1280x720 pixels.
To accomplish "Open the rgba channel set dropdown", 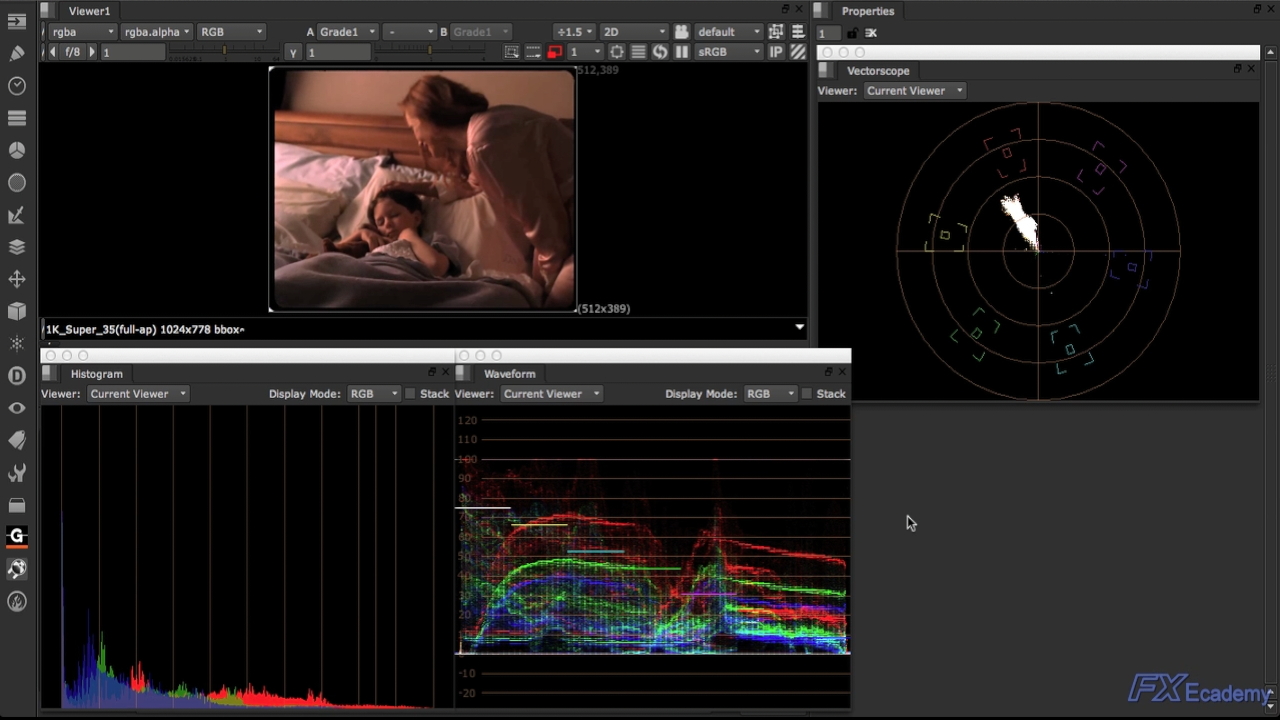I will coord(82,32).
